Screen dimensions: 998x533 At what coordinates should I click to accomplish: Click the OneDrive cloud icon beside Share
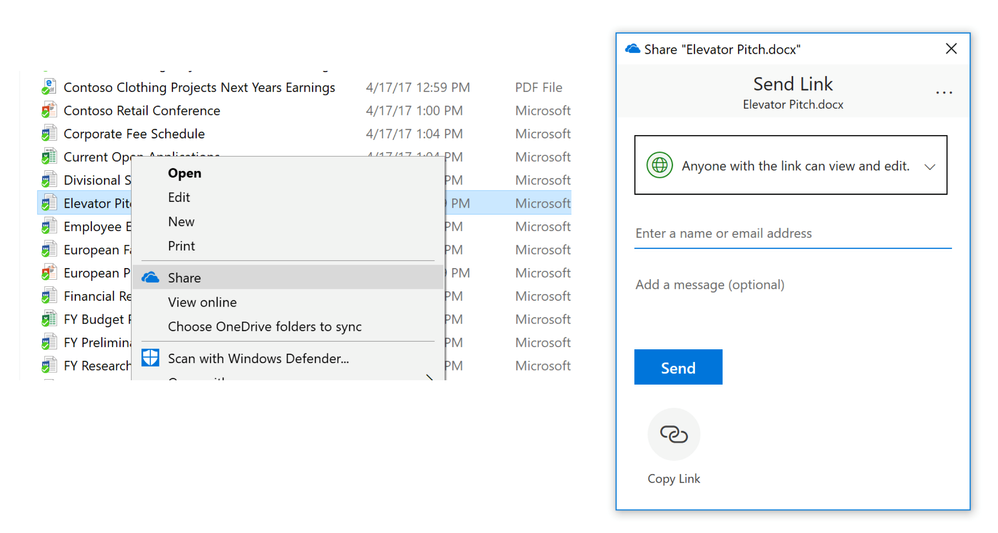[x=150, y=278]
